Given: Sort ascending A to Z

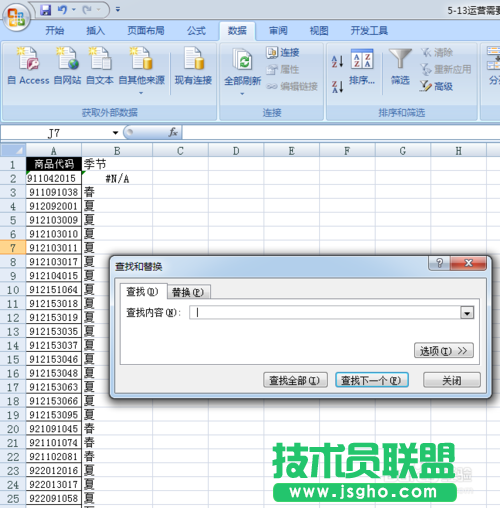Looking at the screenshot, I should point(337,61).
